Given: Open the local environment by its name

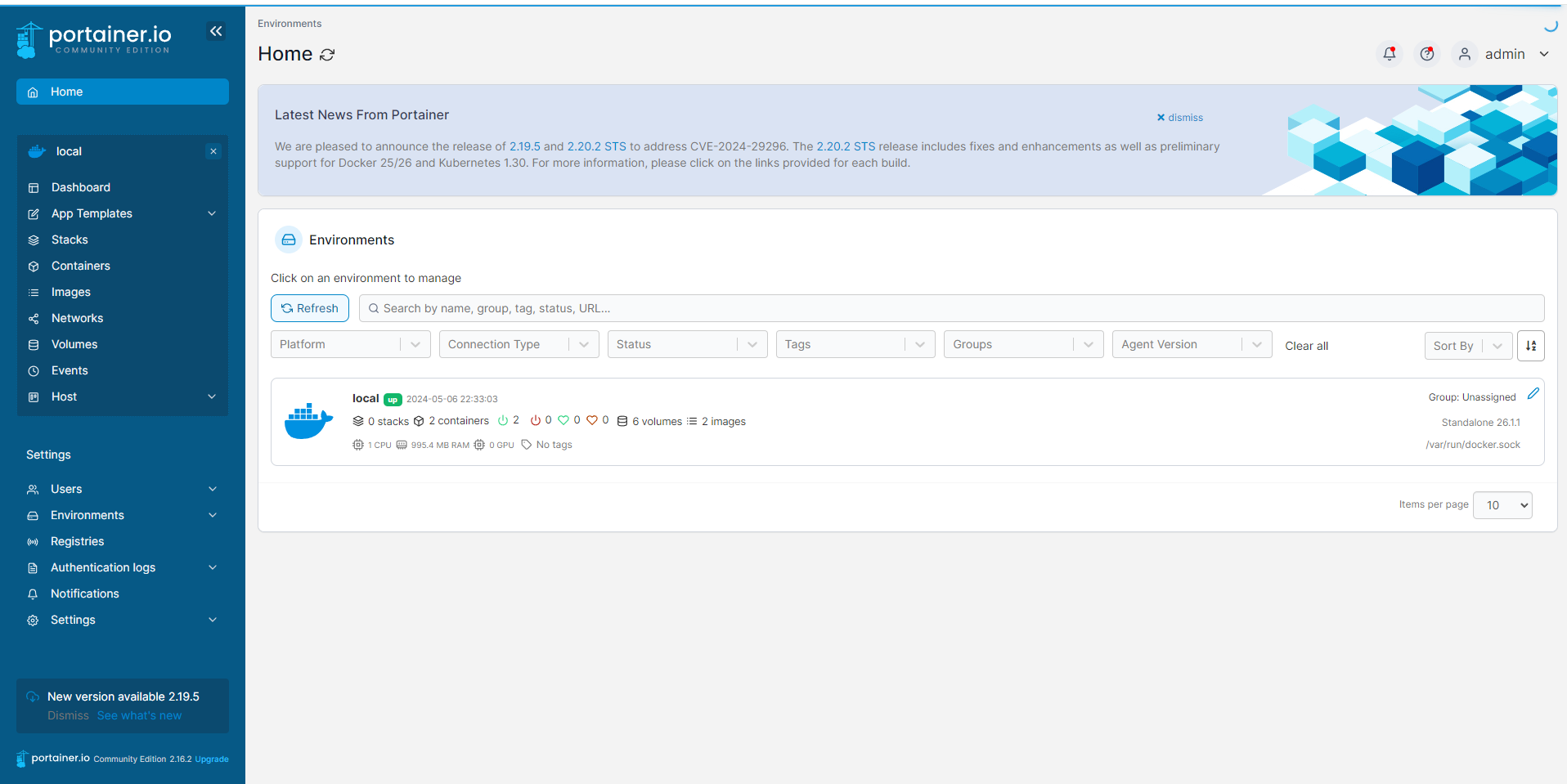Looking at the screenshot, I should coord(366,398).
